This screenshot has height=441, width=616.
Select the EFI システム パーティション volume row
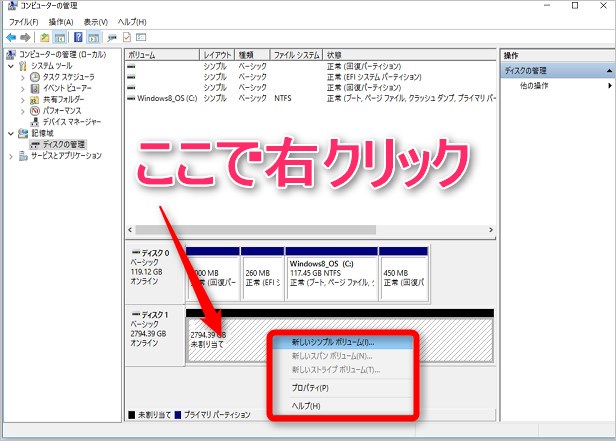click(x=311, y=77)
